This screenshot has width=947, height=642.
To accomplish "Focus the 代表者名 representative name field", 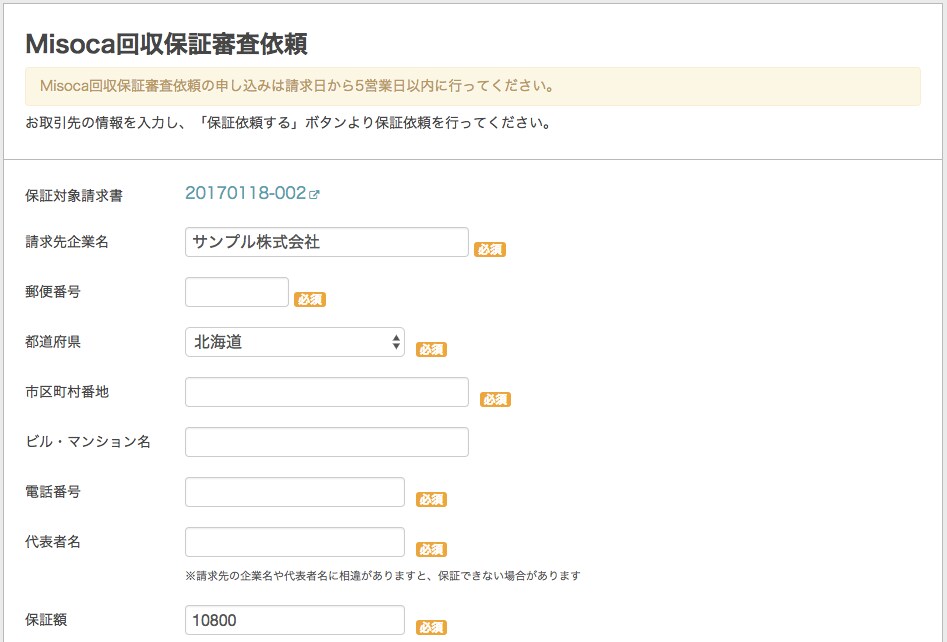I will (295, 542).
